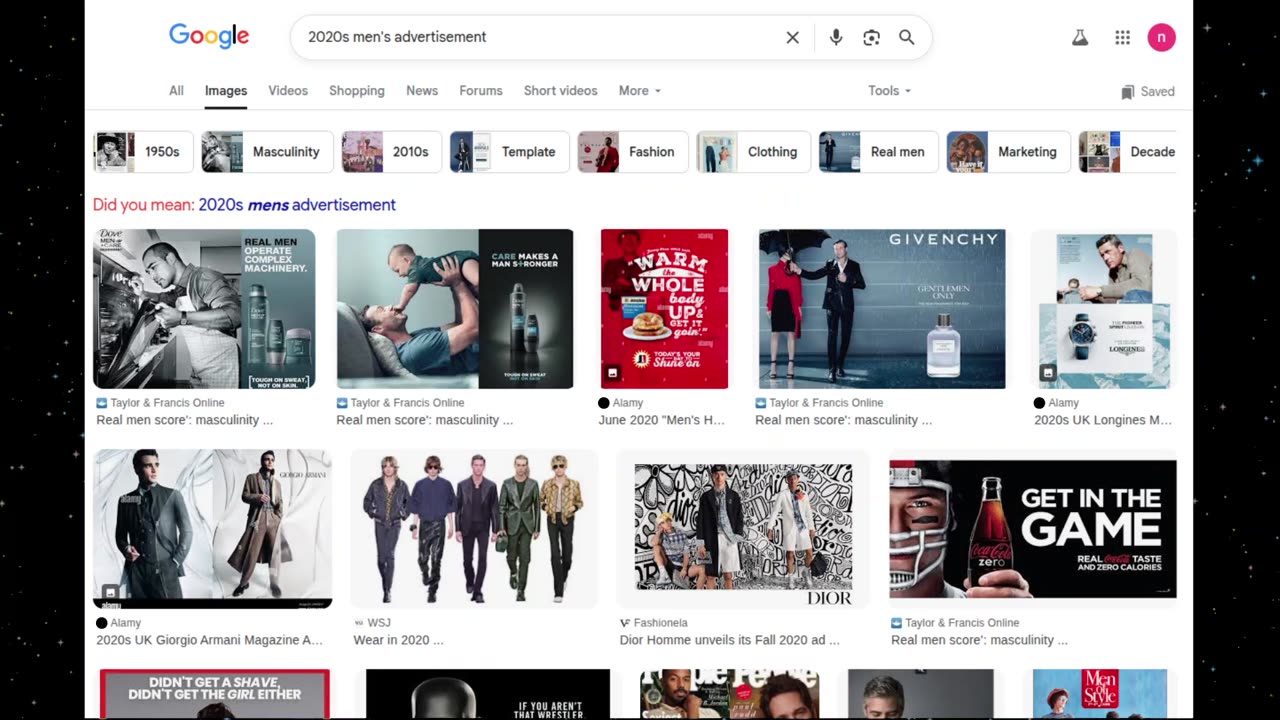The image size is (1280, 720).
Task: Filter by the 2010s chip
Action: click(x=391, y=152)
